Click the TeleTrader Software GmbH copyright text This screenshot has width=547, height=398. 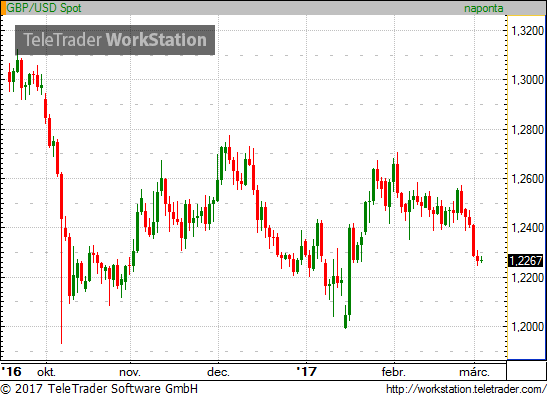pos(99,389)
